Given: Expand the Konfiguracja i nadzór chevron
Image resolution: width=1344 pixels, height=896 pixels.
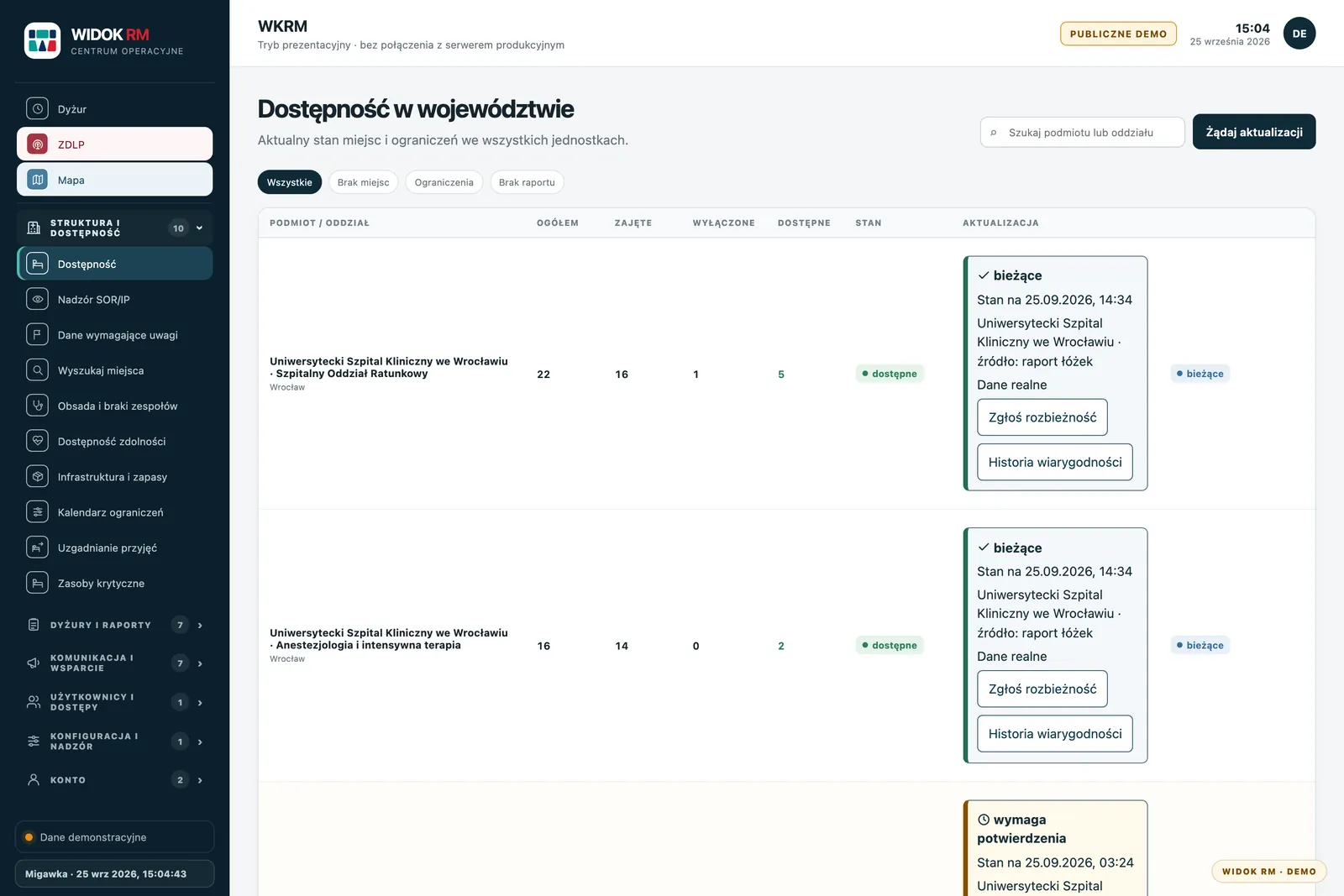Looking at the screenshot, I should (x=200, y=741).
